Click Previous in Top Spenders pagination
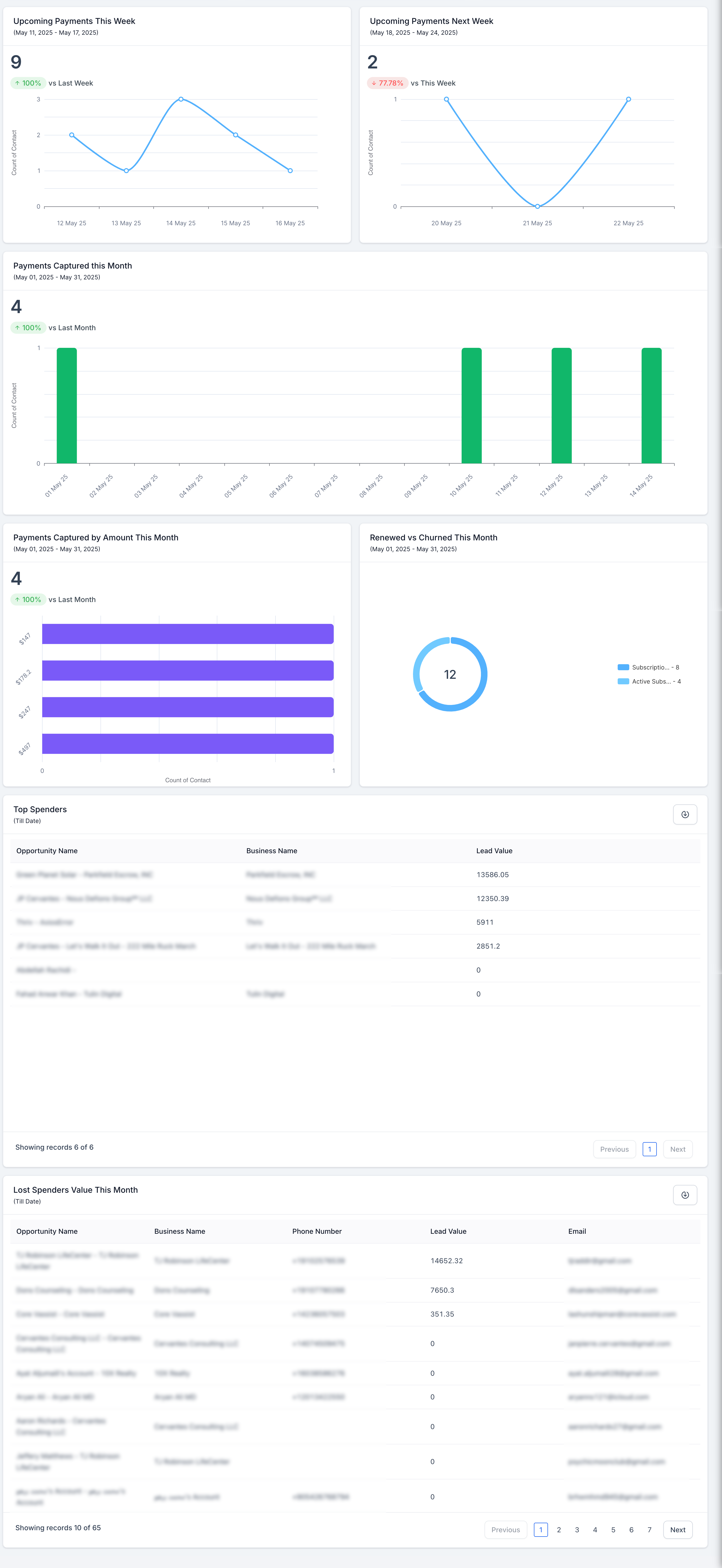722x1568 pixels. [x=614, y=1149]
